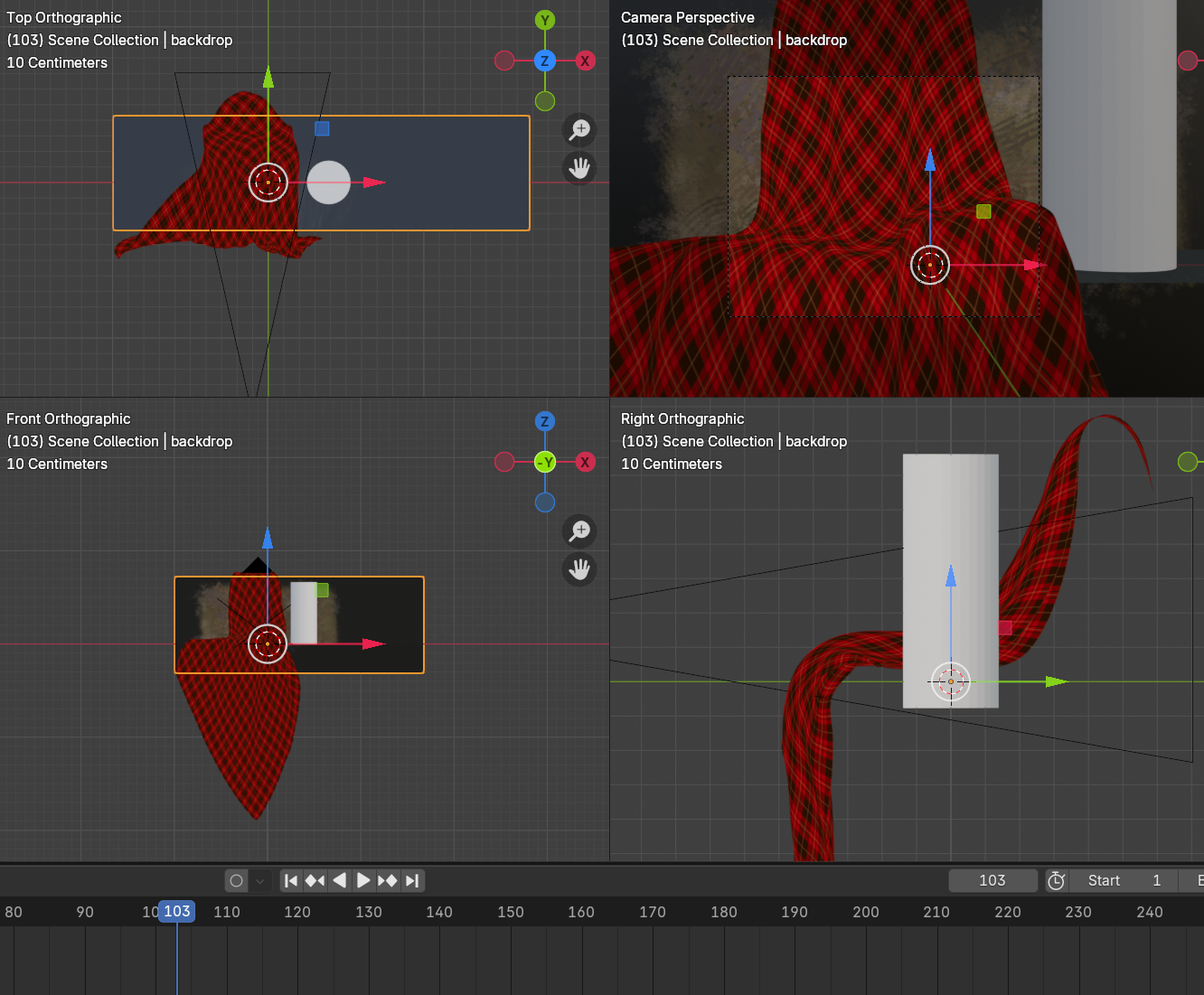Click the blue 103 playhead marker in the timeline

pos(176,911)
